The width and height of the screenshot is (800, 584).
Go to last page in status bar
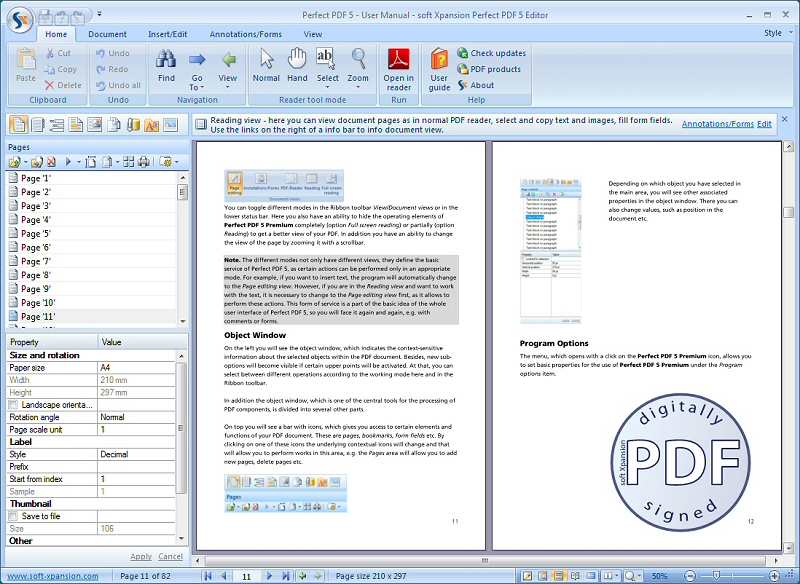click(x=286, y=576)
